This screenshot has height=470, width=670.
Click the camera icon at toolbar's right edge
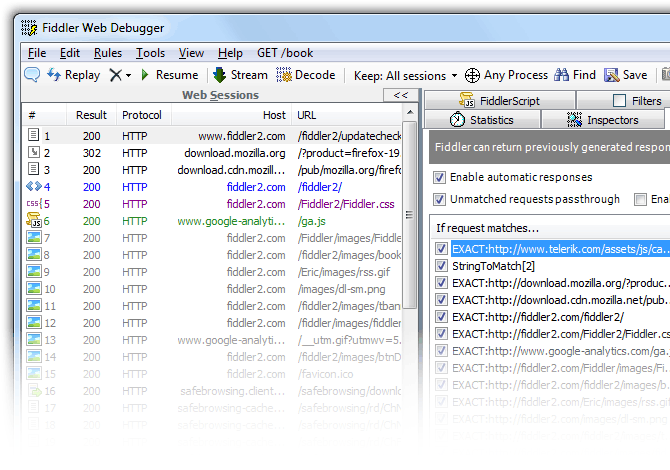666,75
